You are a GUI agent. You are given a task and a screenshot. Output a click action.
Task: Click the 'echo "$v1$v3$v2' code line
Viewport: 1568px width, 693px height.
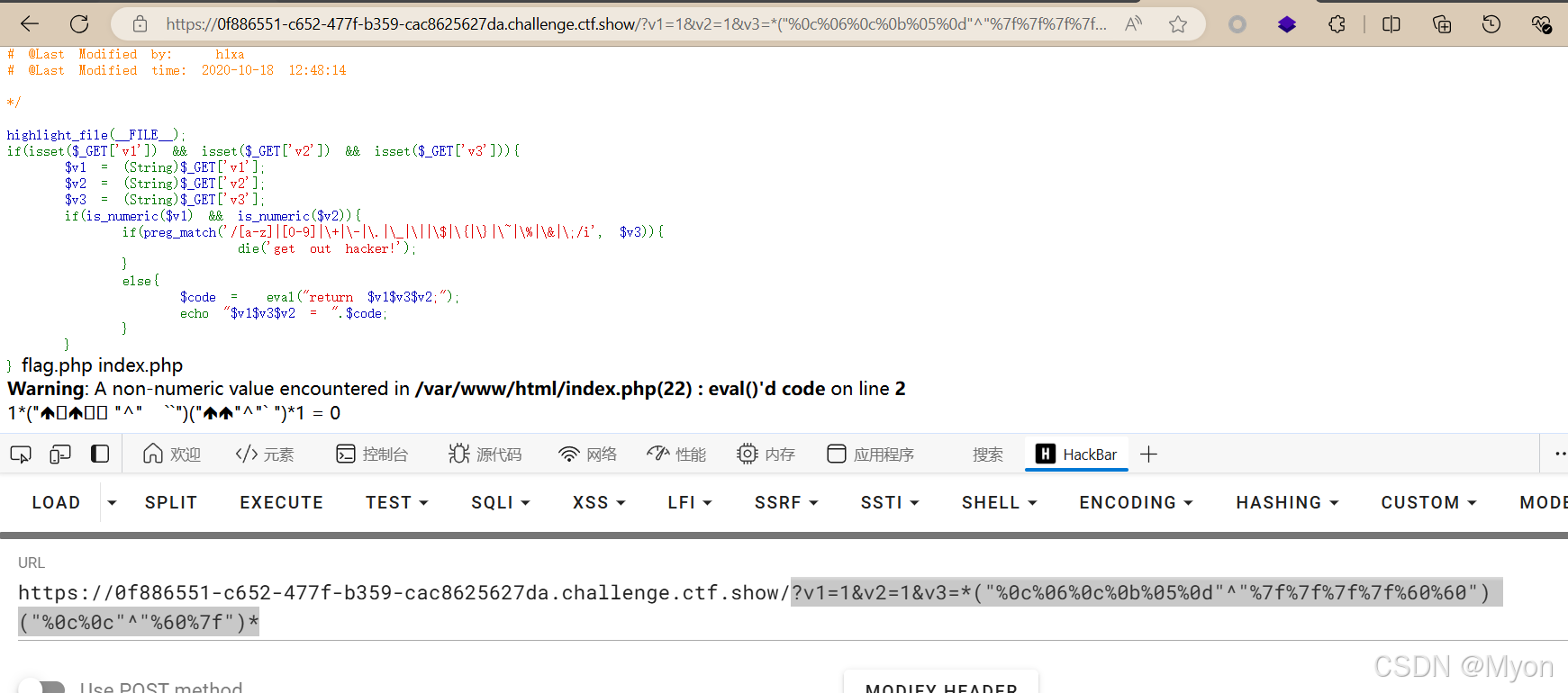point(284,313)
